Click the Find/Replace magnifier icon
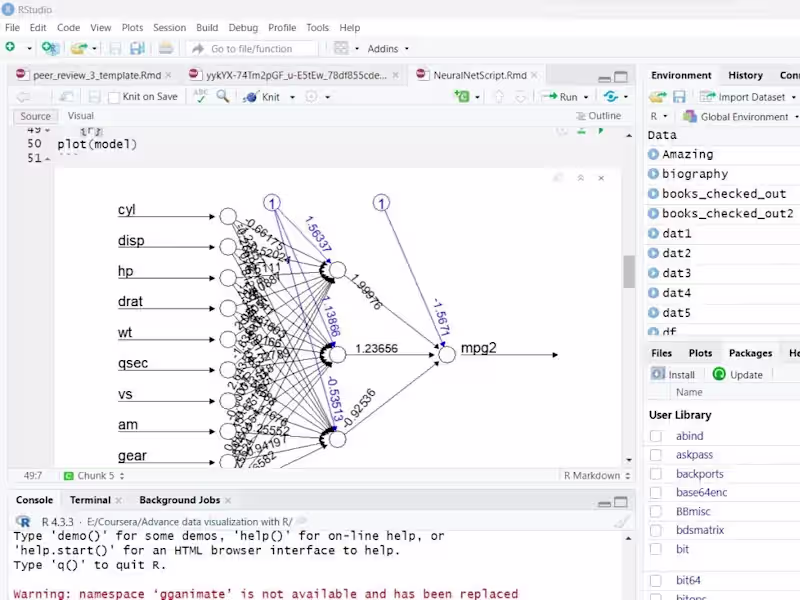800x600 pixels. [222, 96]
